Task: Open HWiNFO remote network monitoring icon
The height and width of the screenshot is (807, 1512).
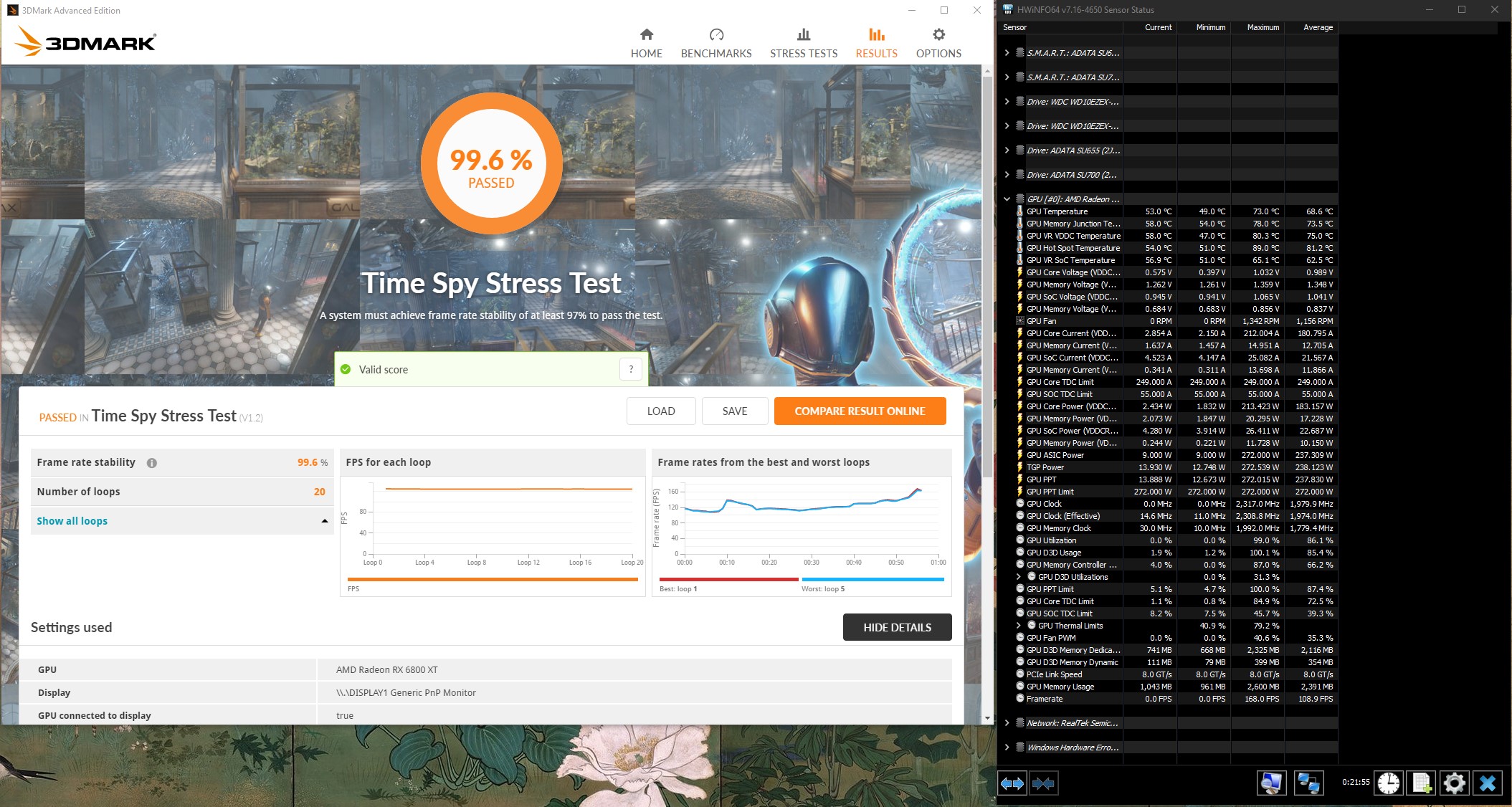Action: pyautogui.click(x=1308, y=783)
